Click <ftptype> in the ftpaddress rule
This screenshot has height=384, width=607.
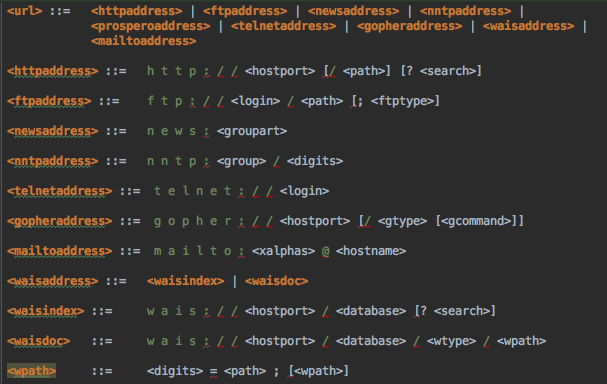pos(402,101)
